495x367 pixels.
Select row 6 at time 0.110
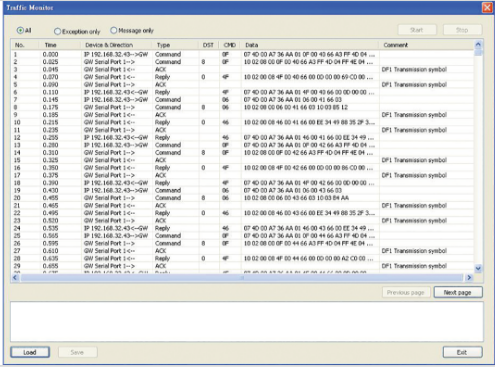tap(243, 92)
